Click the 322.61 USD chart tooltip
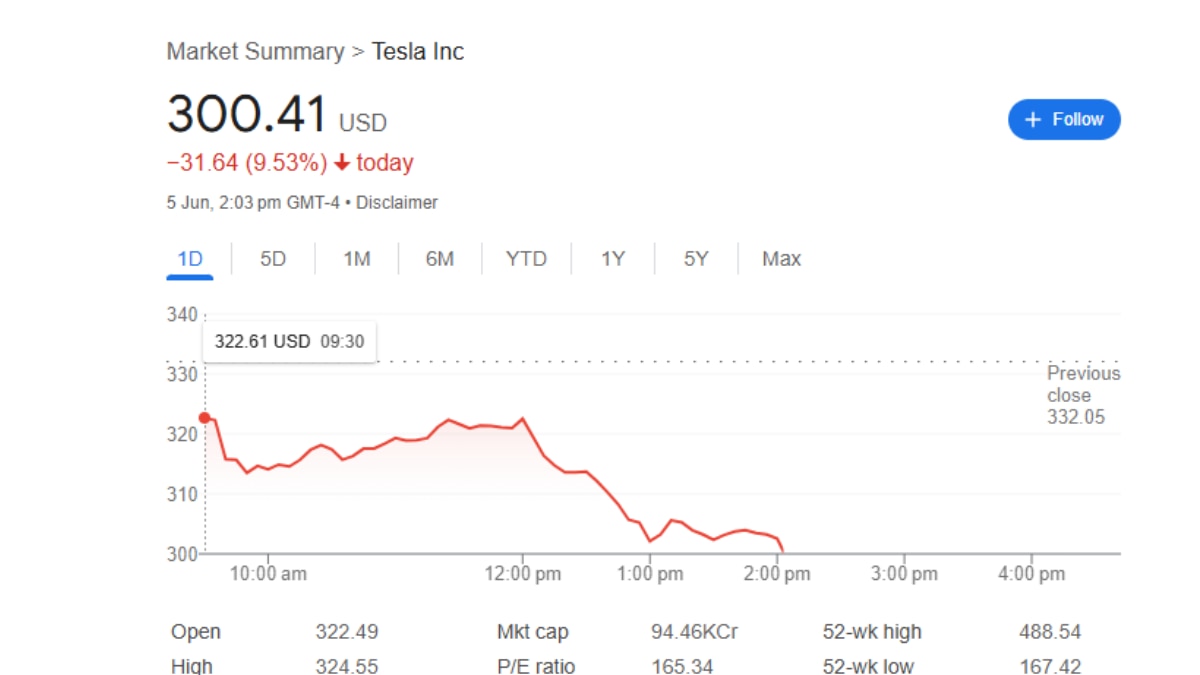Viewport: 1200px width, 675px height. click(x=289, y=342)
